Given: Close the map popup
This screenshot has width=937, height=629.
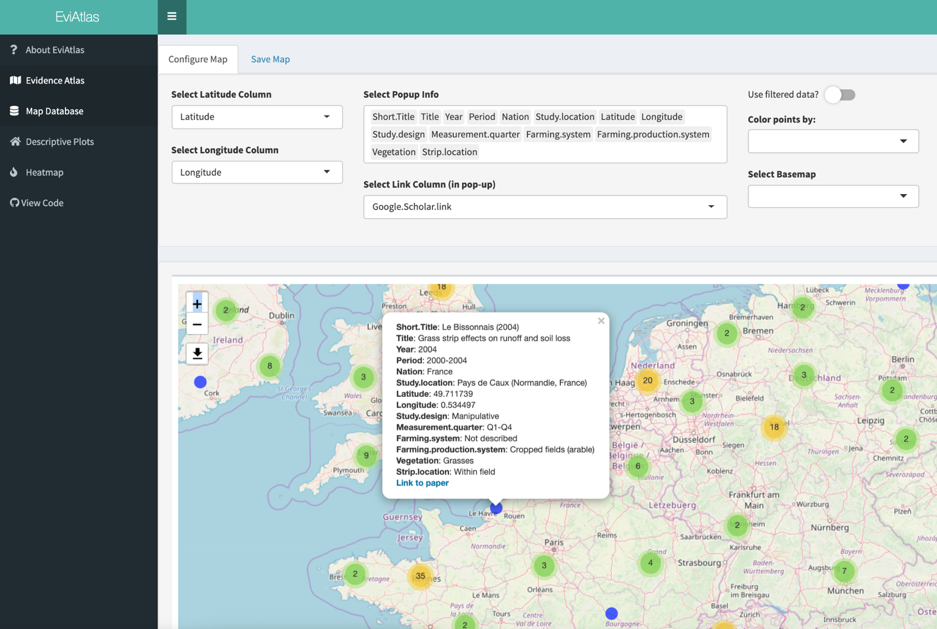Looking at the screenshot, I should [x=601, y=321].
